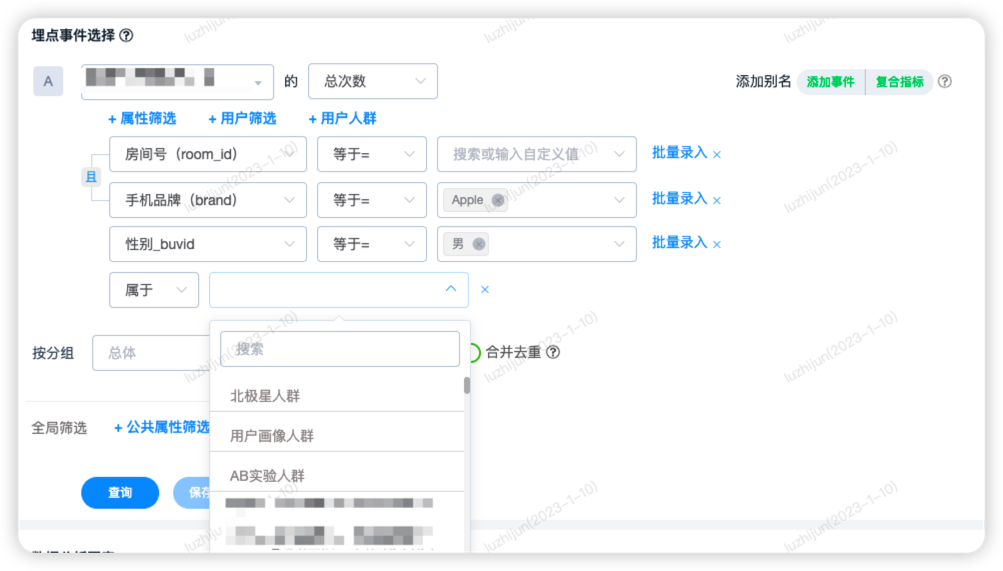Click the 查询 button
1003x571 pixels.
(x=120, y=493)
